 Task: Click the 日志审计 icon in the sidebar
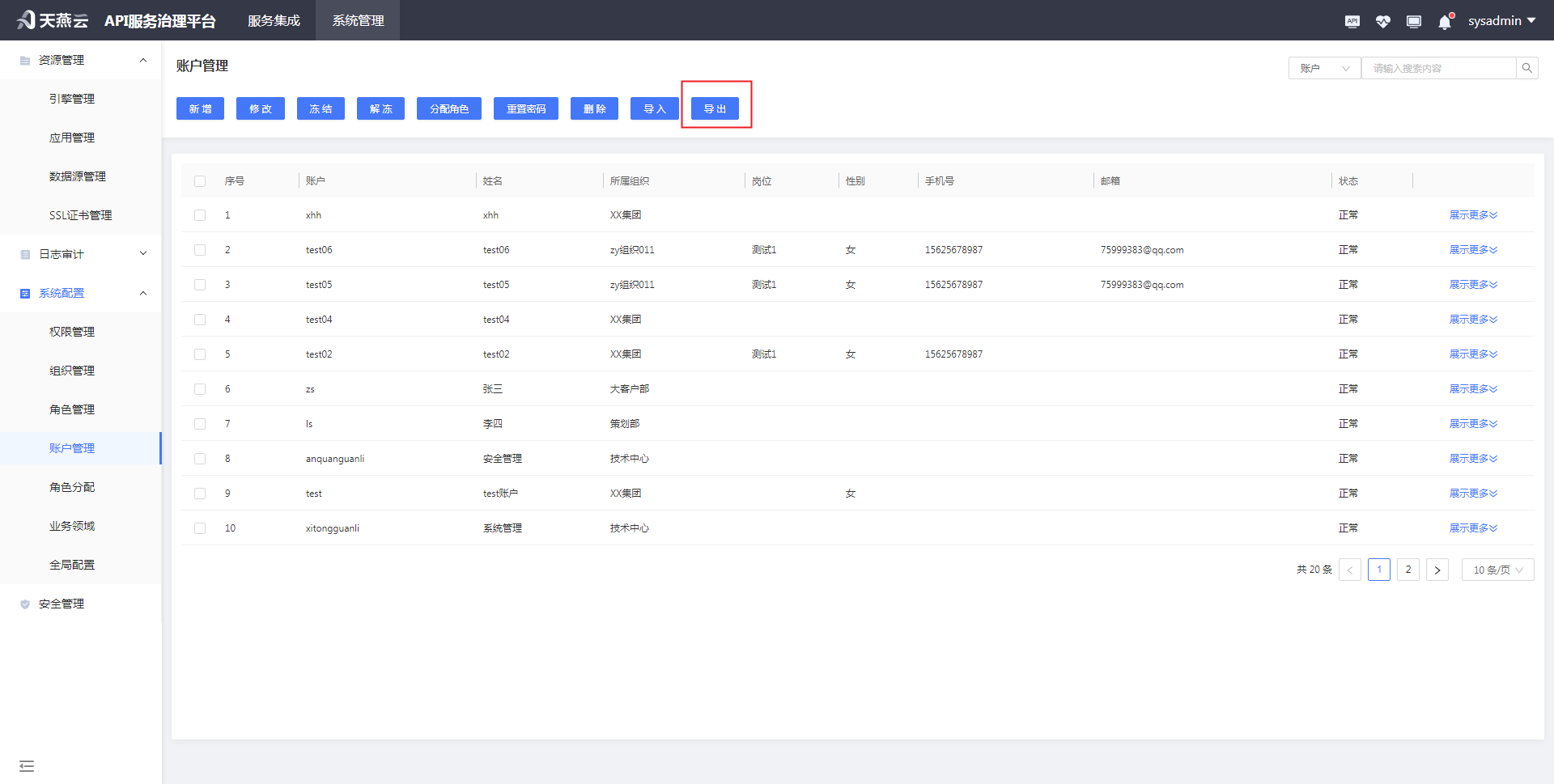pyautogui.click(x=24, y=254)
